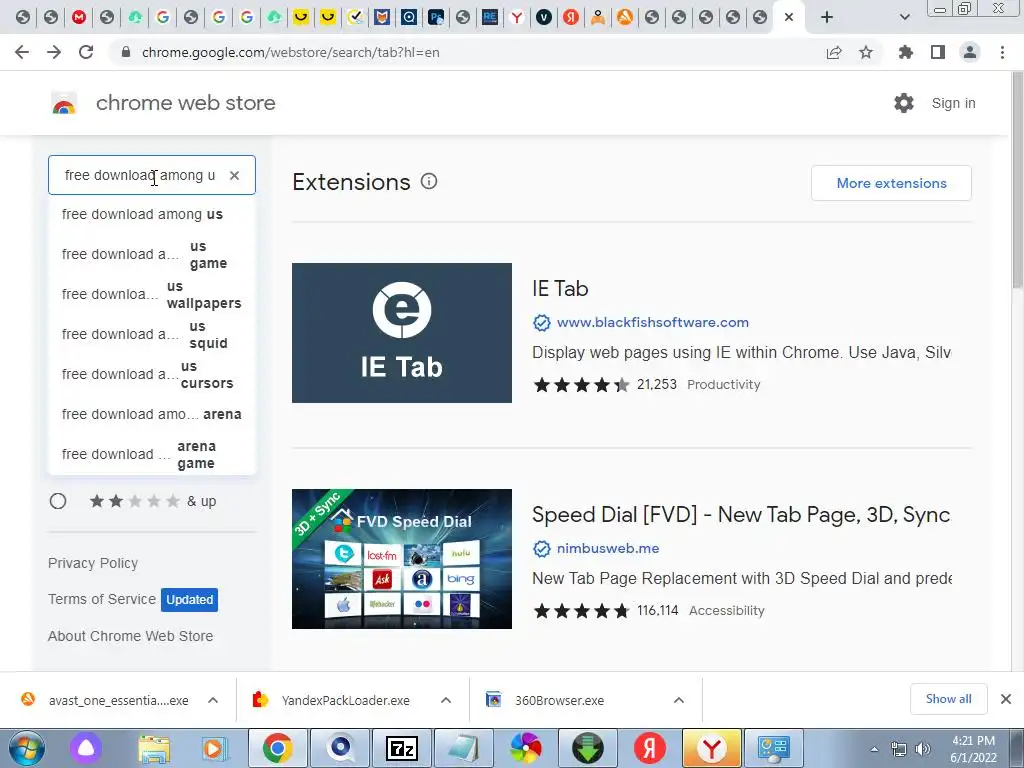Open the red Yandex icon in taskbar
1024x768 pixels.
coord(650,748)
